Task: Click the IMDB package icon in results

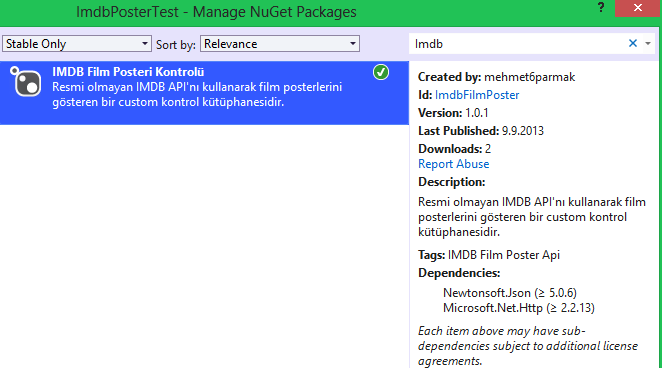Action: pos(26,81)
